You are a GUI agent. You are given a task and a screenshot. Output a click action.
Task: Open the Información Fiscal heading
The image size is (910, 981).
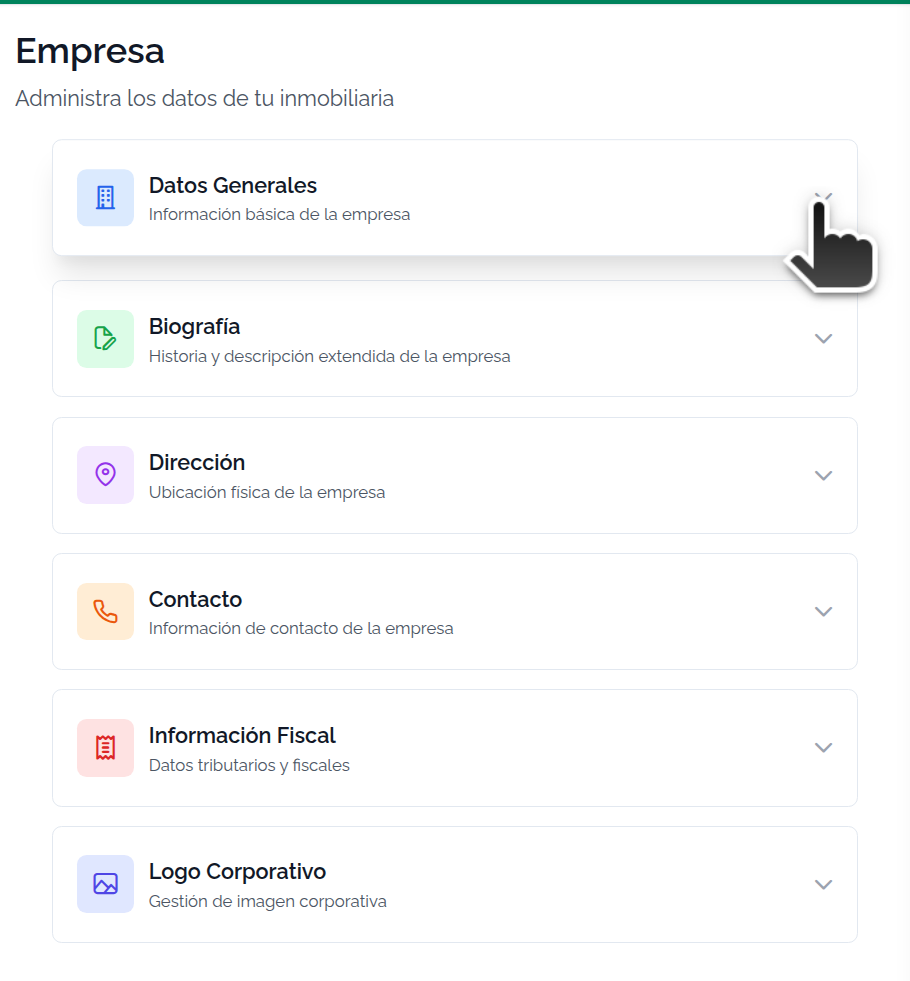coord(242,736)
